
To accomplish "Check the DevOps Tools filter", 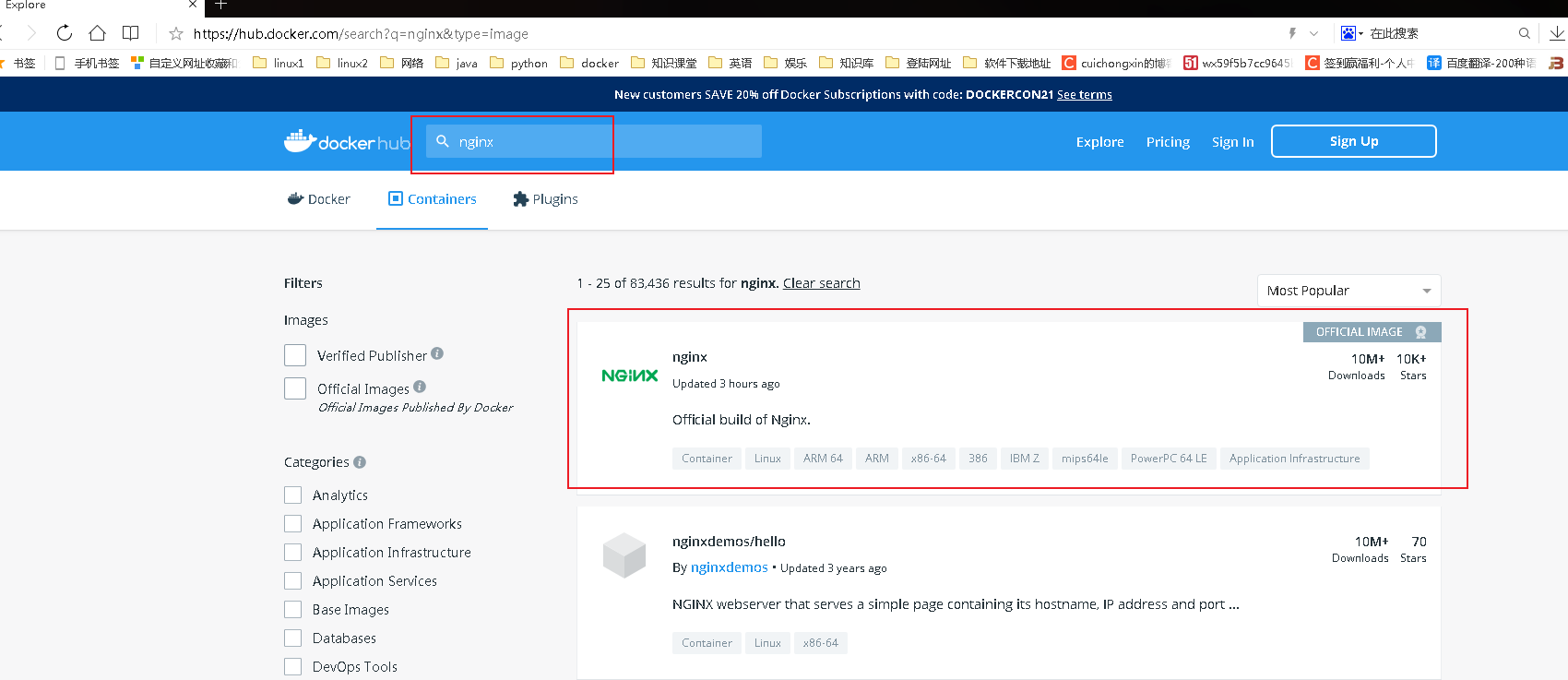I will click(293, 666).
